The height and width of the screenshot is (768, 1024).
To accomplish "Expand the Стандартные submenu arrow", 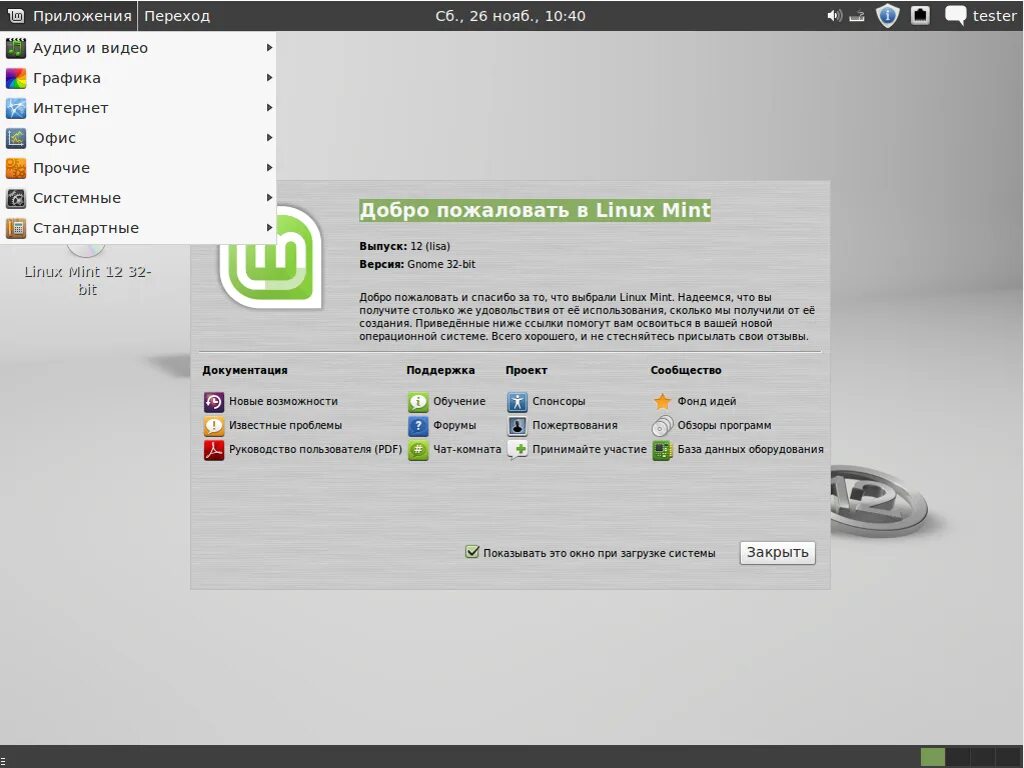I will (x=269, y=228).
